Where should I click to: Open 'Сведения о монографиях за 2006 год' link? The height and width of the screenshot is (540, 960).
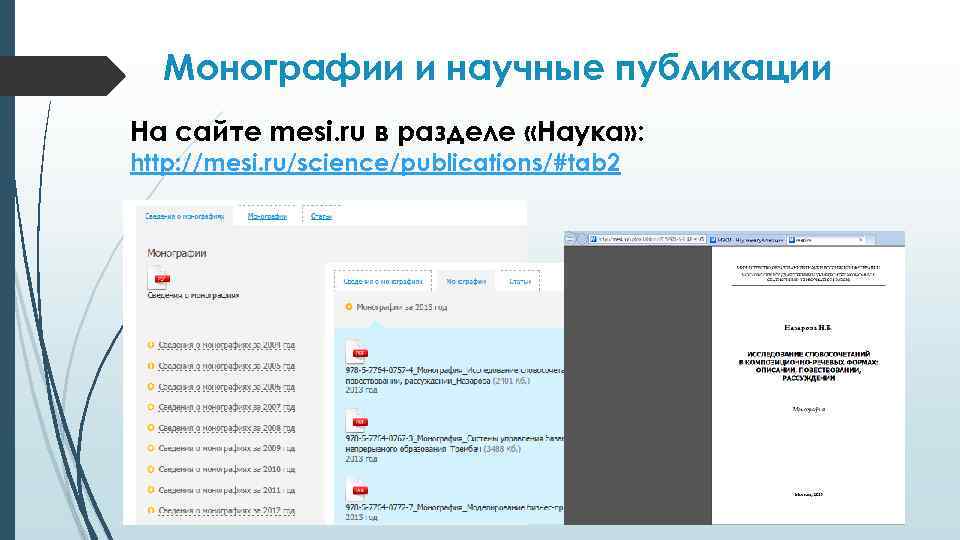tap(227, 387)
